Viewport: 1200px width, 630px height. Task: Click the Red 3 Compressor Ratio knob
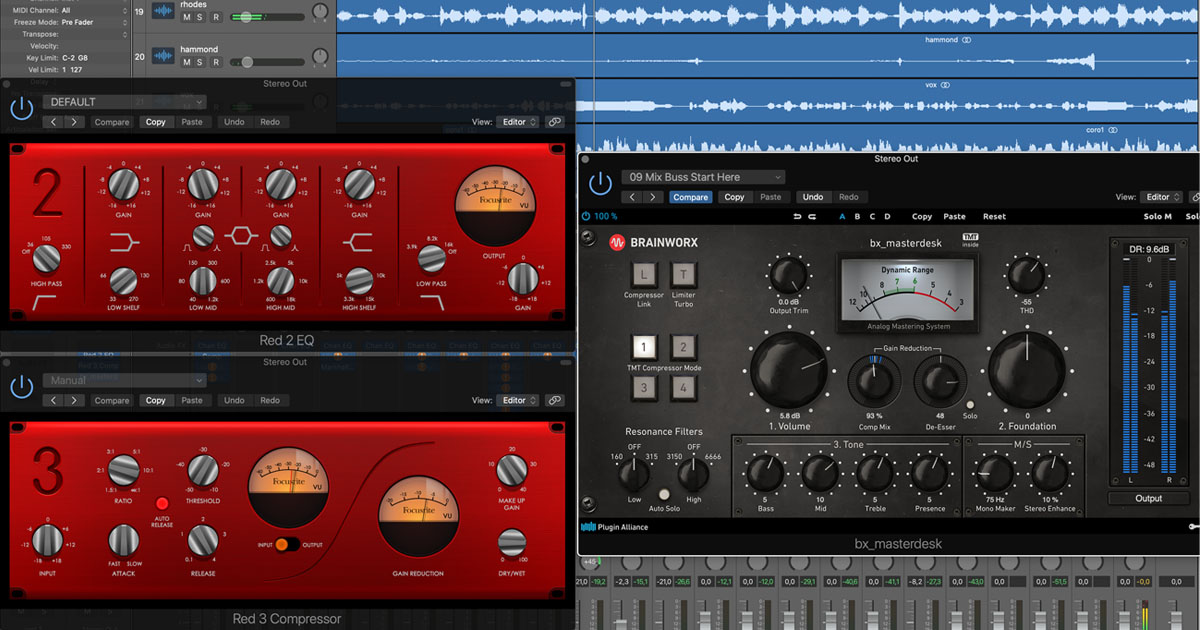[x=124, y=468]
